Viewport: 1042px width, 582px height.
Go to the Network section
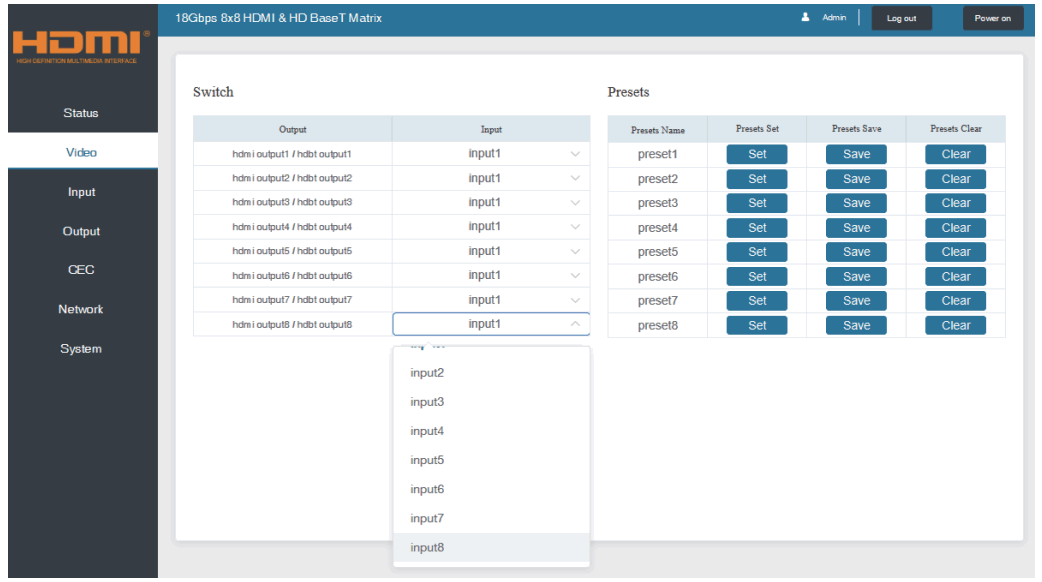(x=81, y=309)
